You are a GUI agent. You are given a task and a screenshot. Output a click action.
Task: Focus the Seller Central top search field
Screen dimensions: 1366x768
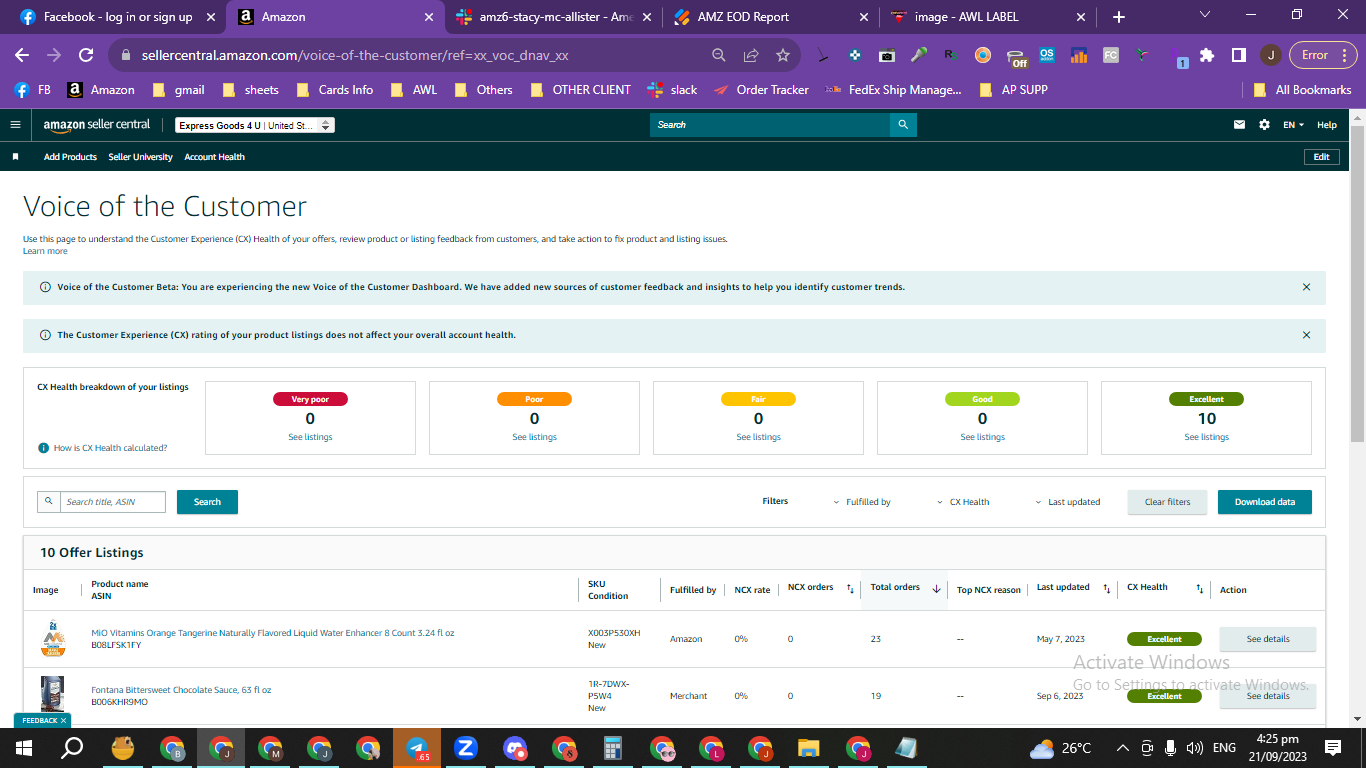(770, 125)
